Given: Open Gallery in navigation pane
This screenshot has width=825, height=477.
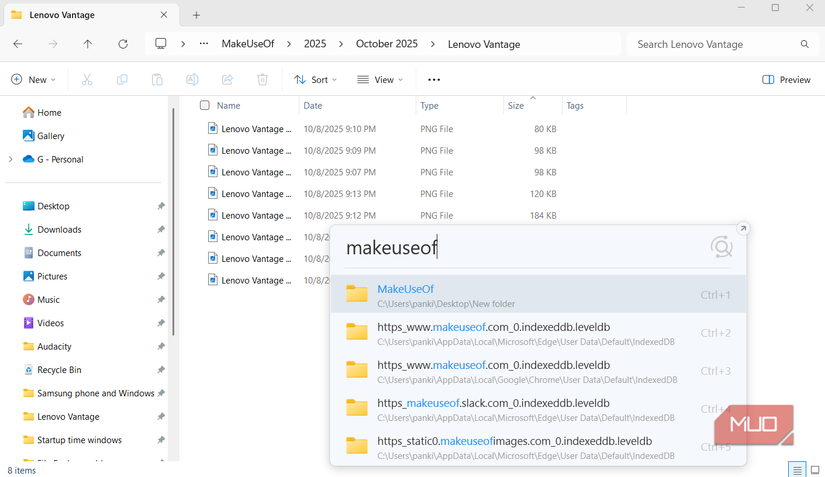Looking at the screenshot, I should (x=44, y=136).
